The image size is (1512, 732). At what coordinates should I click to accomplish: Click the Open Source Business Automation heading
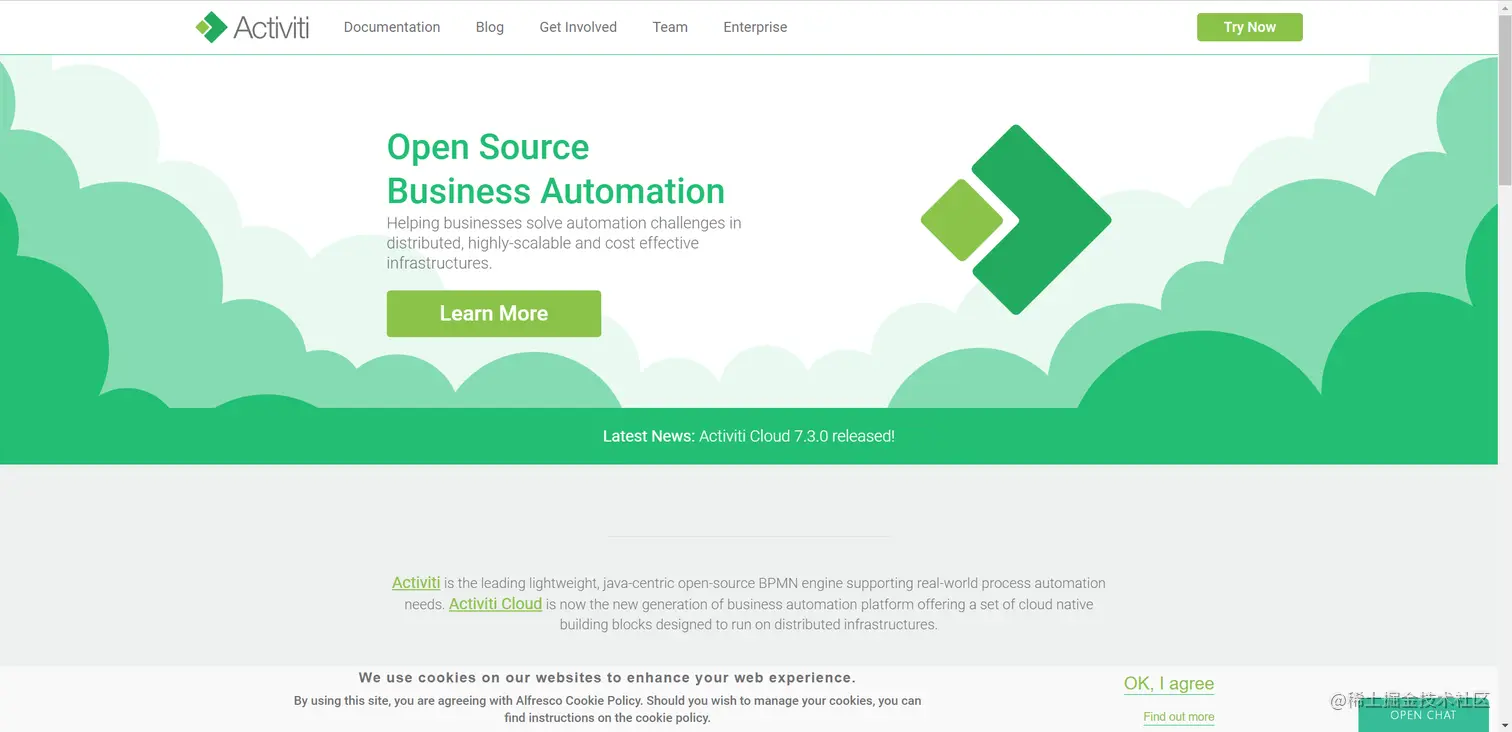[x=556, y=169]
